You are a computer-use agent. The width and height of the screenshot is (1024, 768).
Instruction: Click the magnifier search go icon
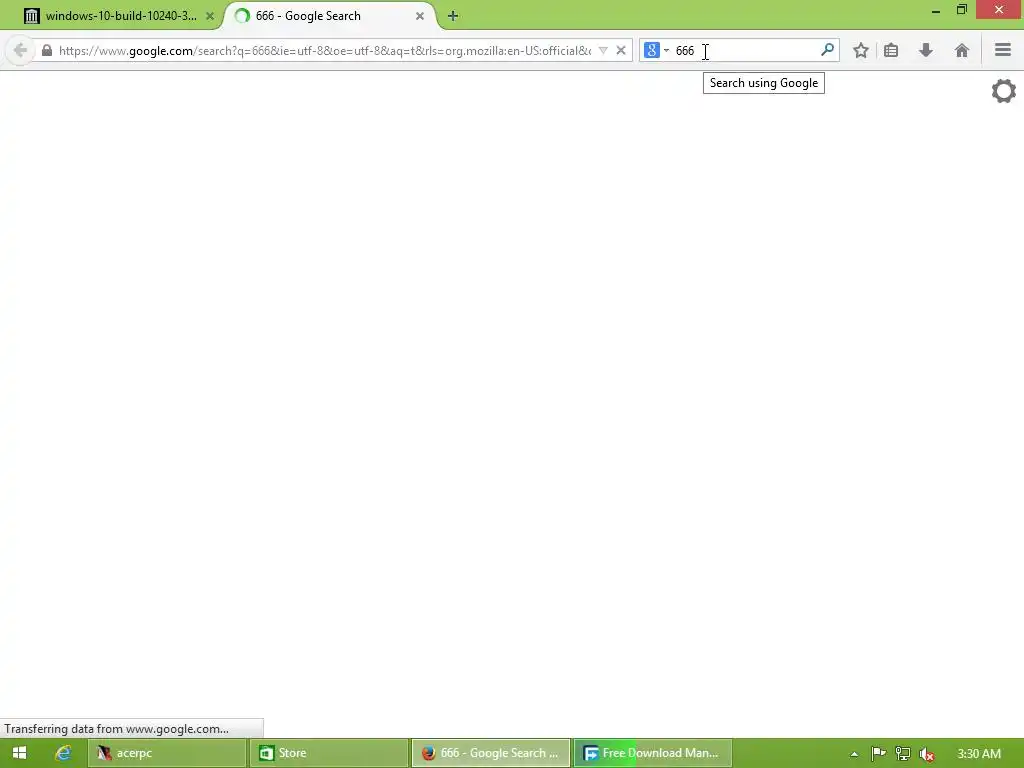tap(827, 50)
